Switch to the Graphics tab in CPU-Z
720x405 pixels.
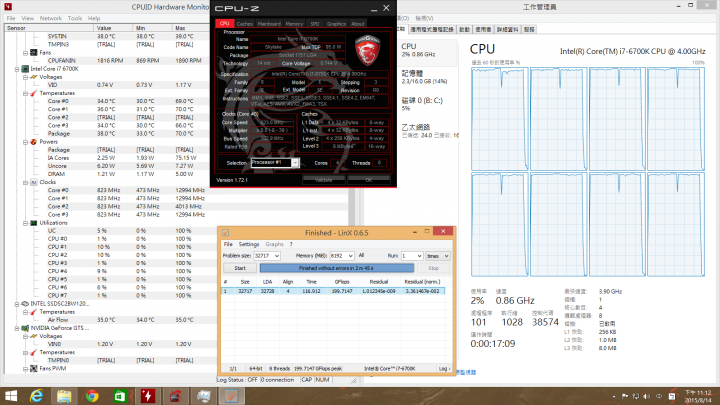pos(336,24)
